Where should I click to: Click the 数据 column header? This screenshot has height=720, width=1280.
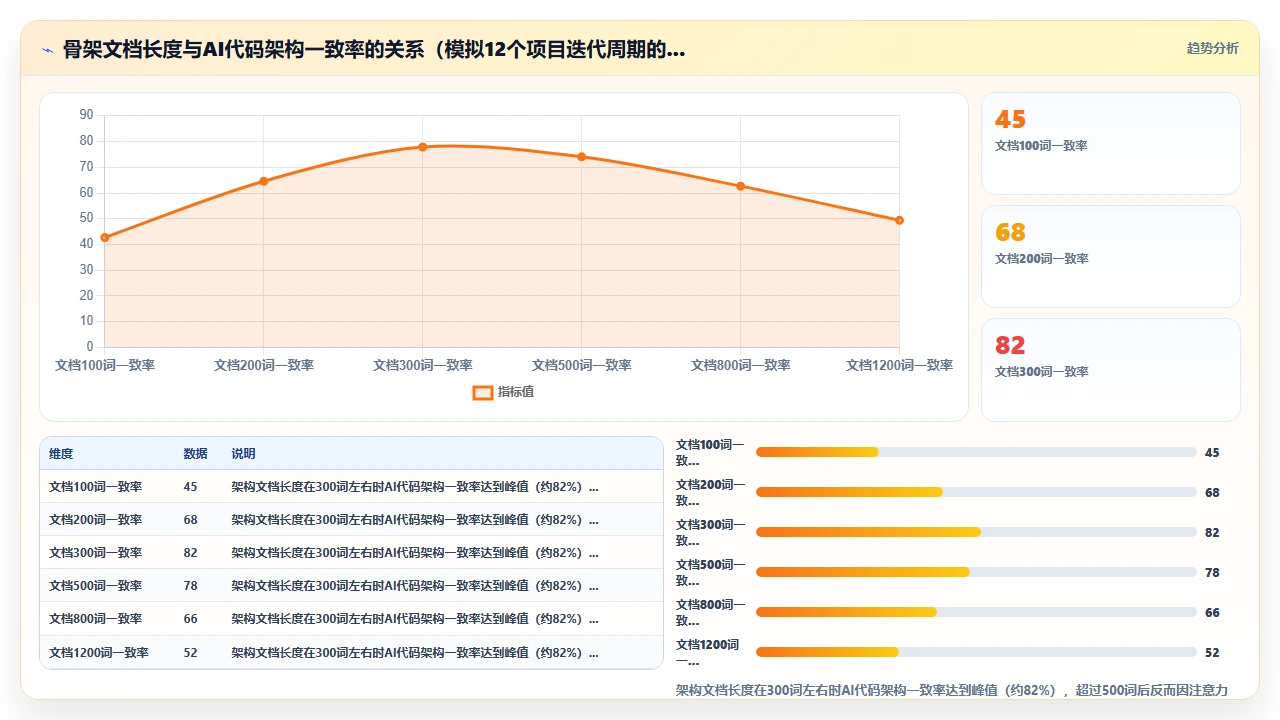click(x=195, y=453)
